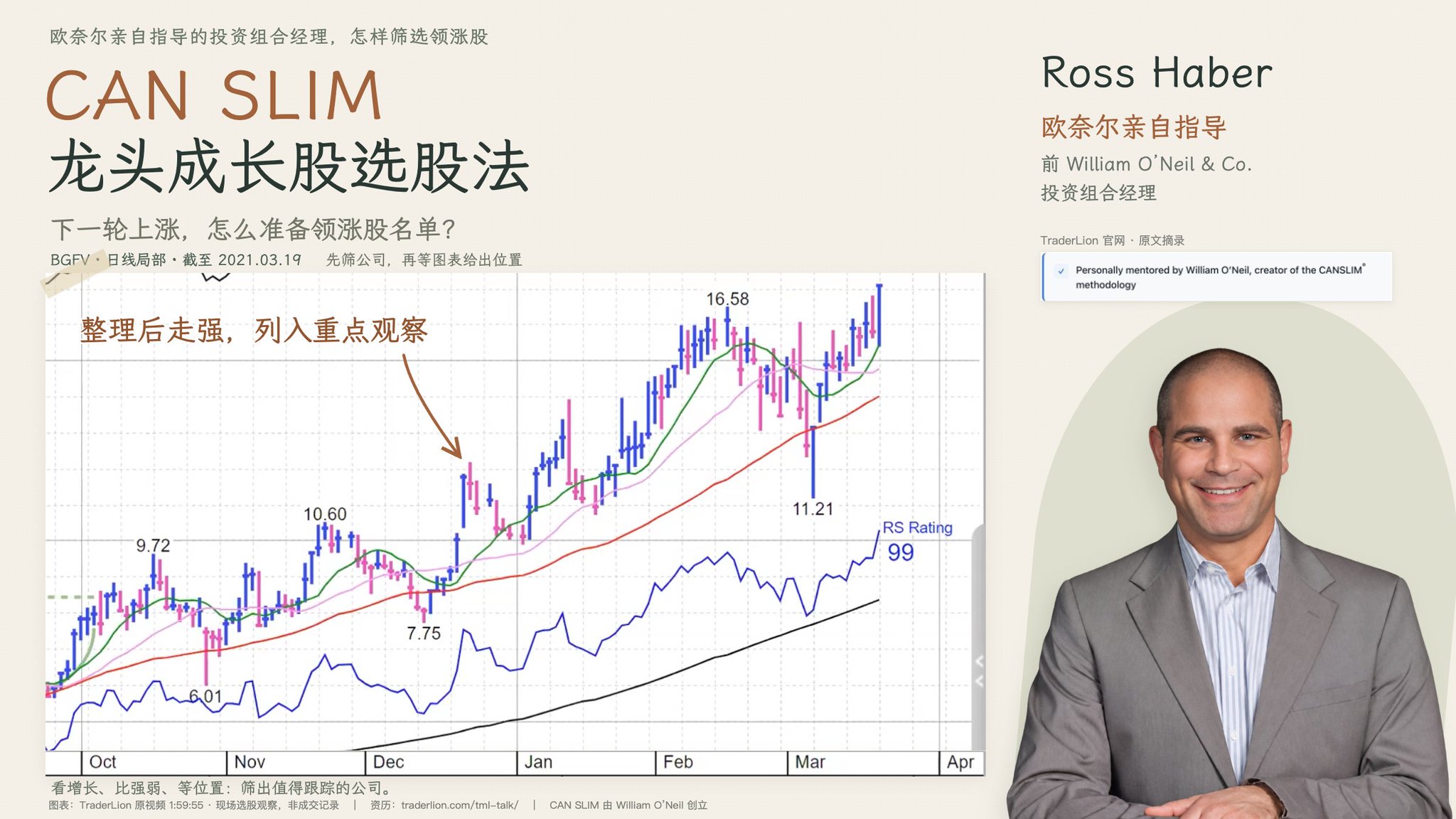Click the '9.72' price label on the chart
1456x819 pixels.
(153, 545)
